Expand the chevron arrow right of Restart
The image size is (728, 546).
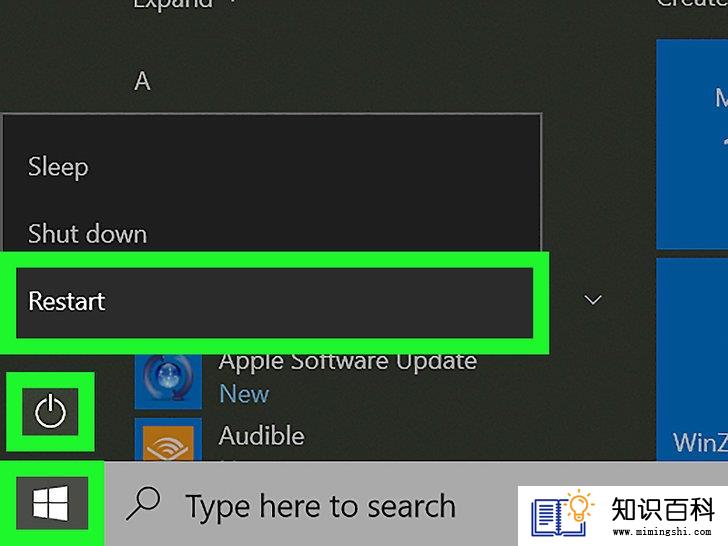pos(593,299)
